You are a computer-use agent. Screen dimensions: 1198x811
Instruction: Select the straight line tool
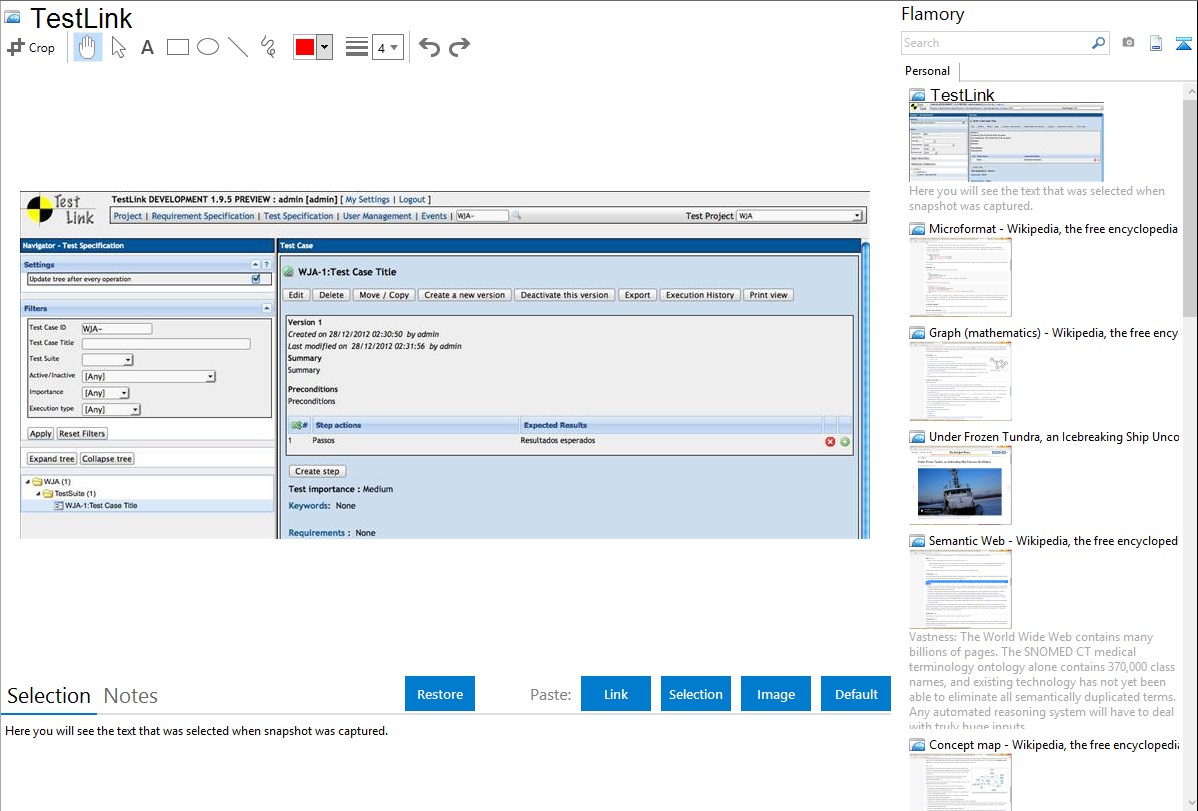point(238,47)
